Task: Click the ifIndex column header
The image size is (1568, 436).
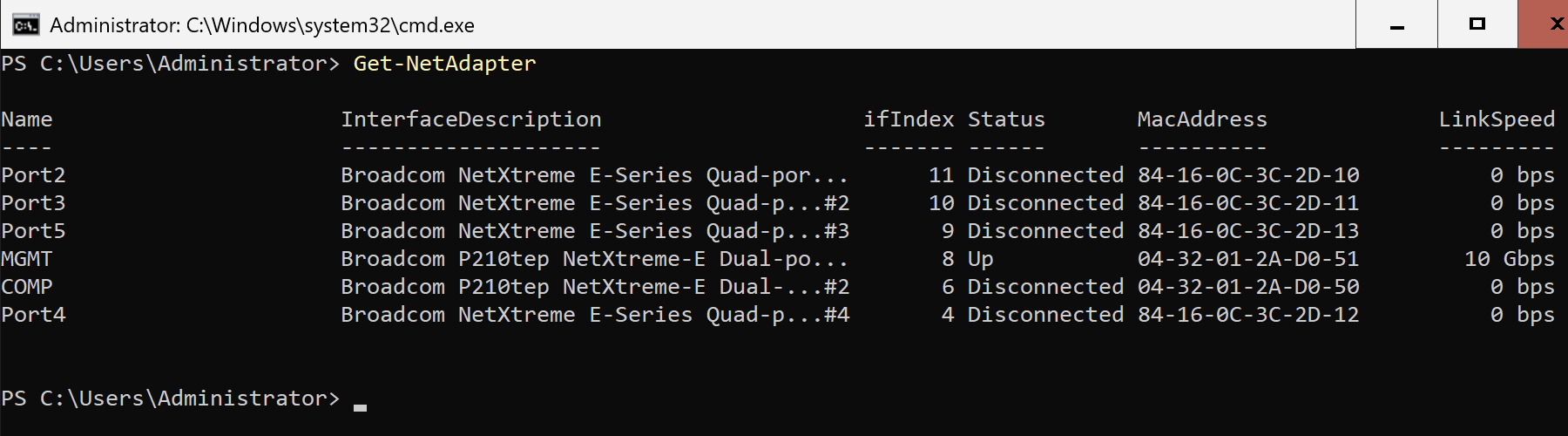Action: (909, 119)
